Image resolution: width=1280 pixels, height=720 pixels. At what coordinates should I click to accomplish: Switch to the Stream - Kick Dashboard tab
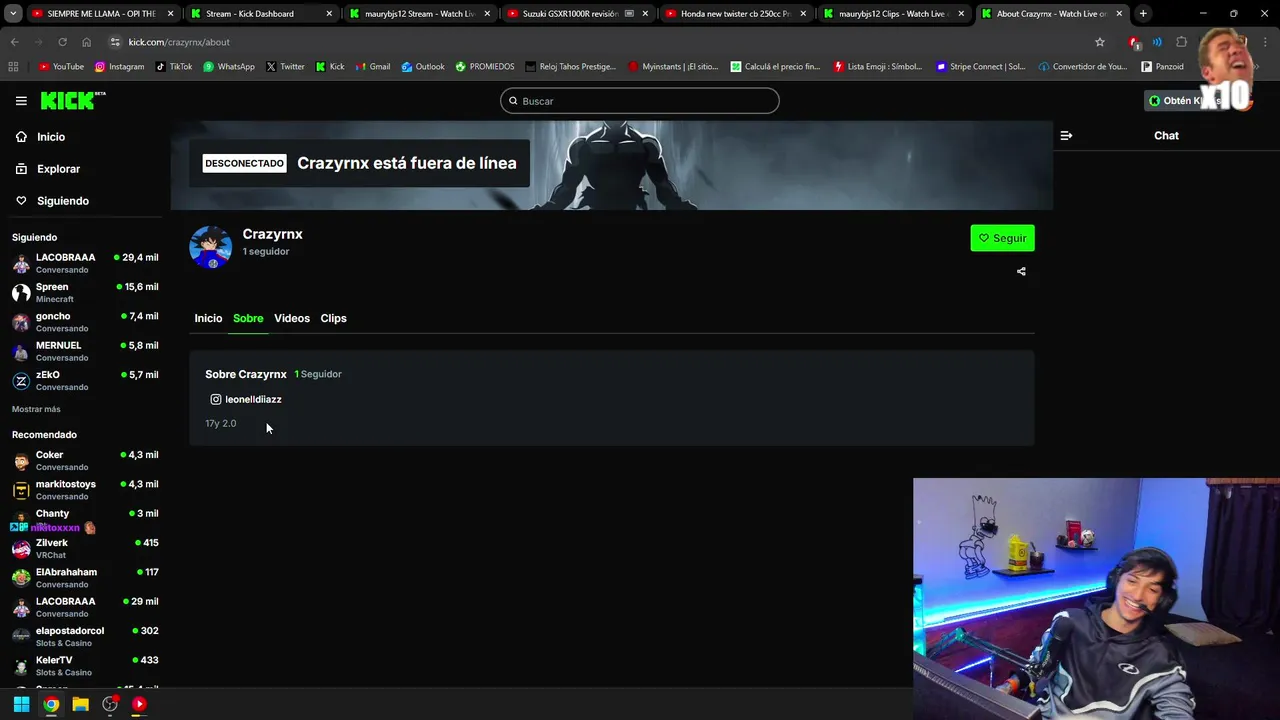click(262, 14)
